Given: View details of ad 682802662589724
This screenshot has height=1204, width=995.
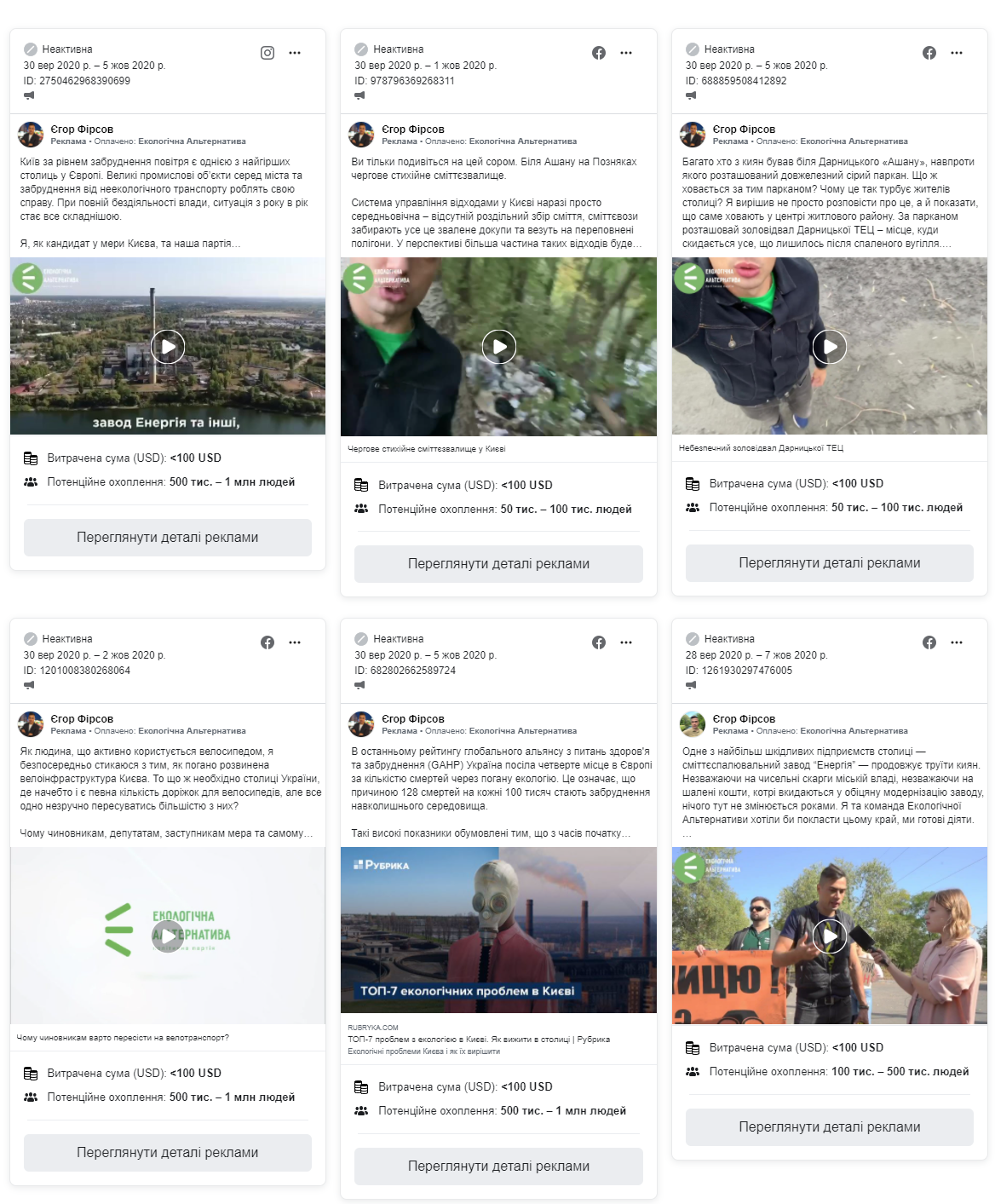Looking at the screenshot, I should point(498,1167).
